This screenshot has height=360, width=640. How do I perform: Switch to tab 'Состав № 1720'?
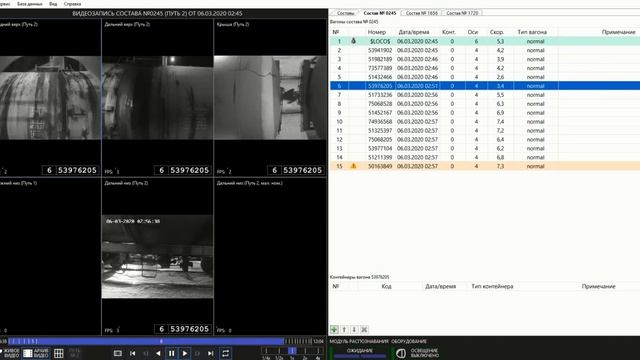pos(462,13)
